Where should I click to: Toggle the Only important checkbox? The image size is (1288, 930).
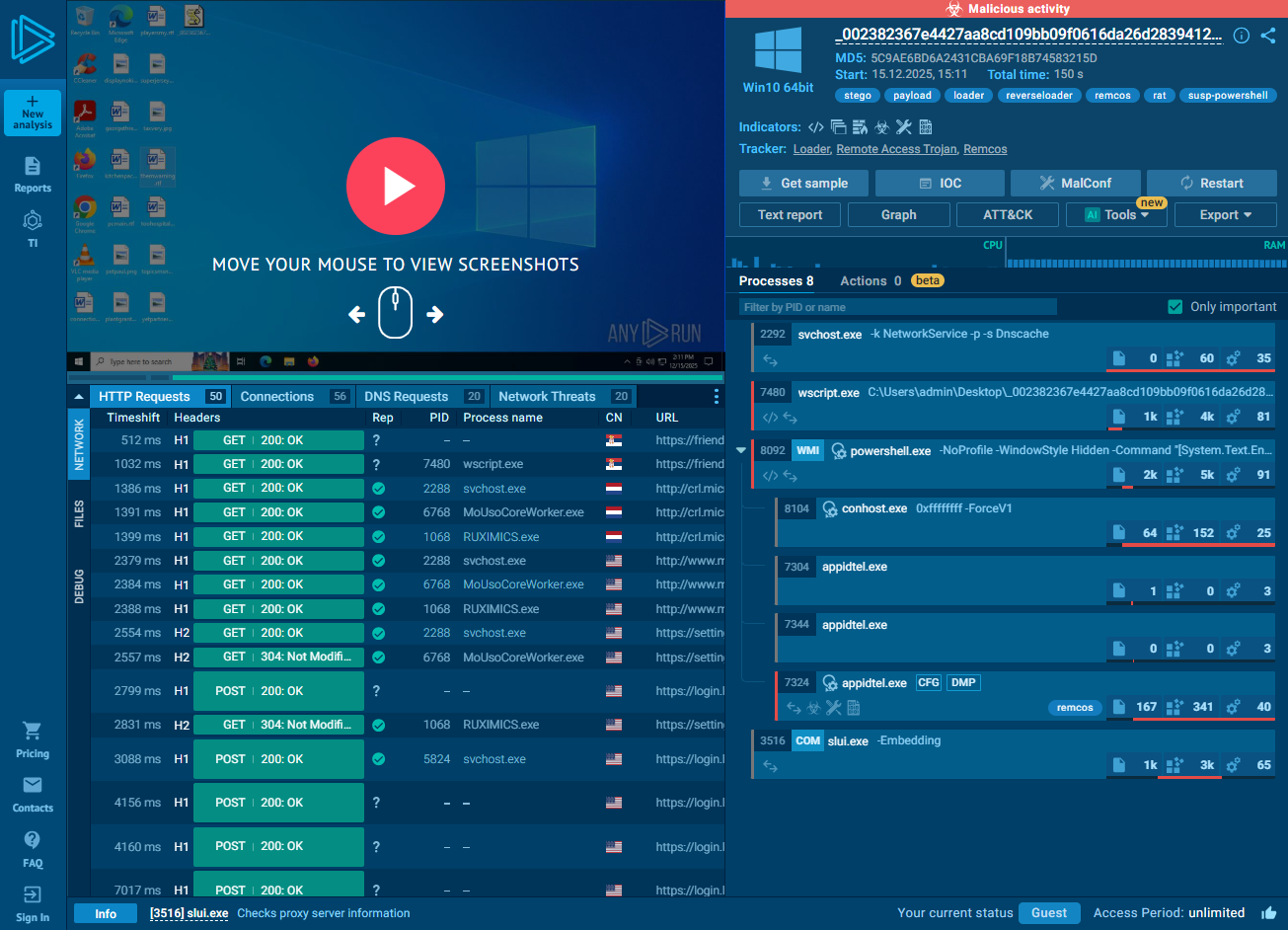[x=1174, y=307]
